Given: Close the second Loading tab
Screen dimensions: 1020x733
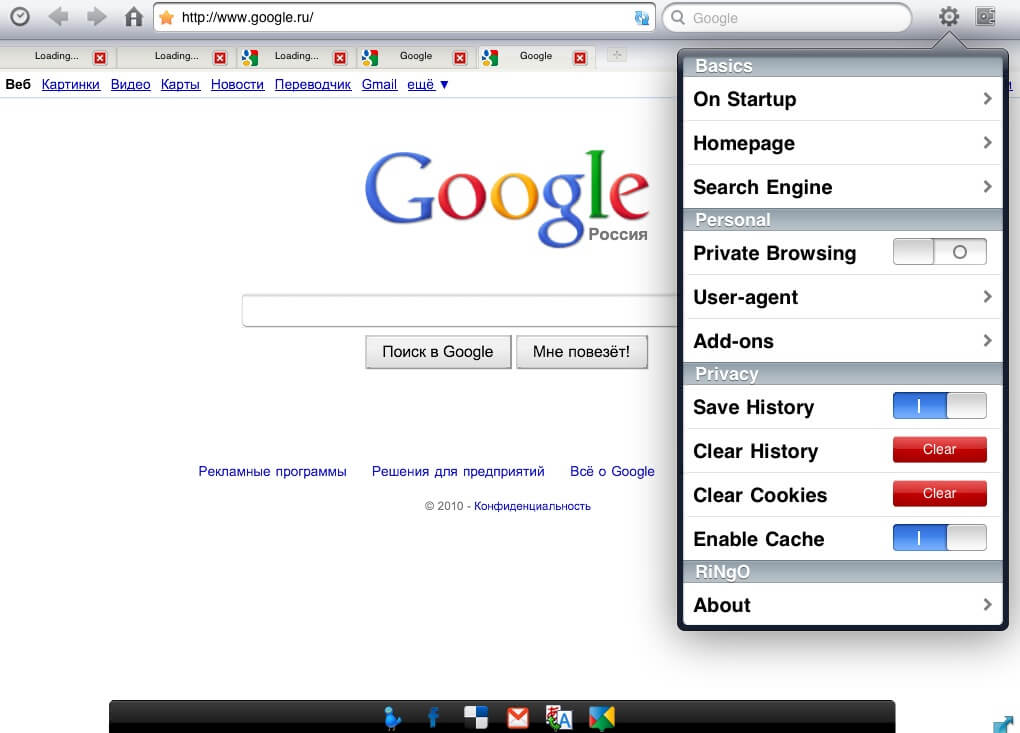Looking at the screenshot, I should coord(220,58).
